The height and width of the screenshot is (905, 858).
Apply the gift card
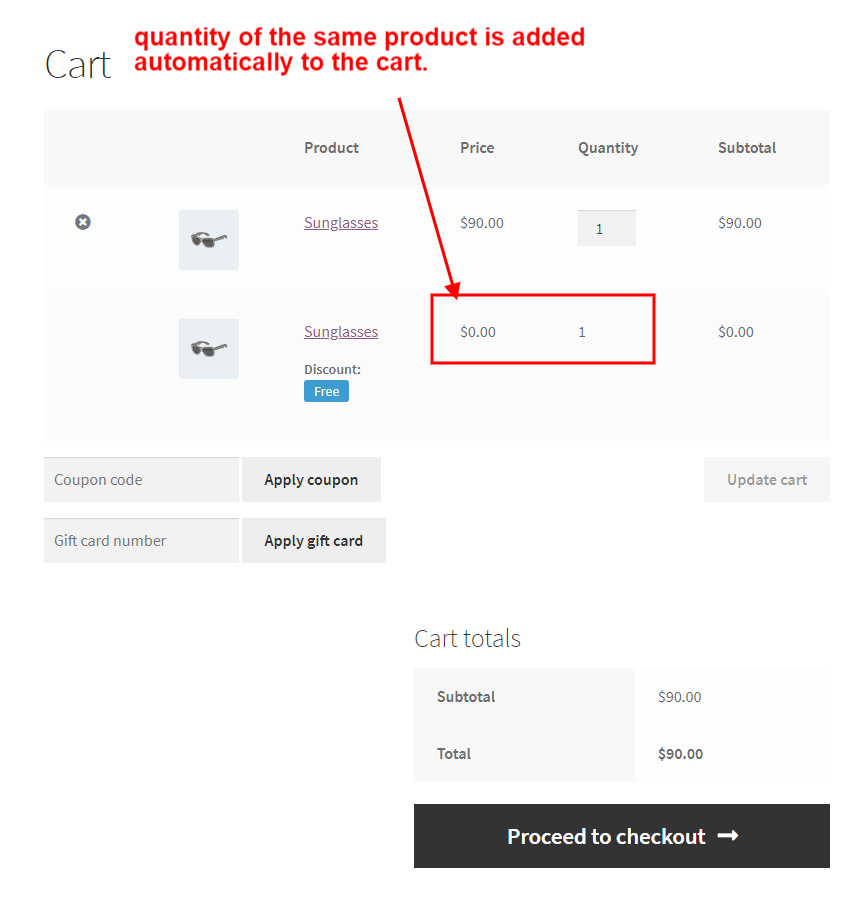tap(313, 540)
